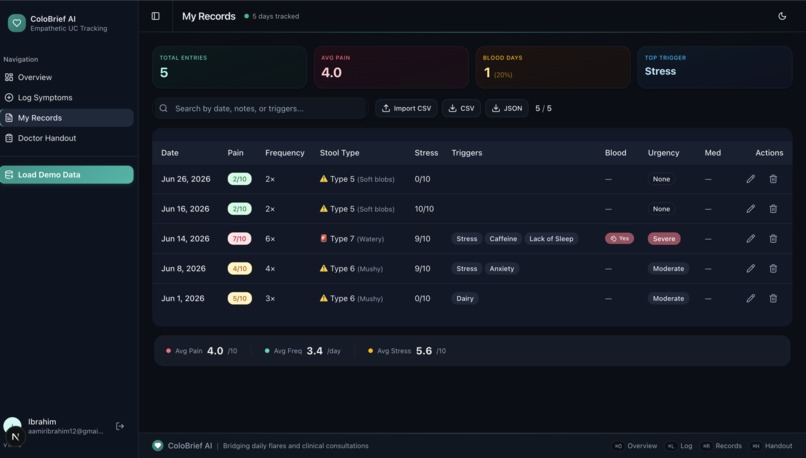Click the Lack of Sleep trigger tag

(551, 239)
